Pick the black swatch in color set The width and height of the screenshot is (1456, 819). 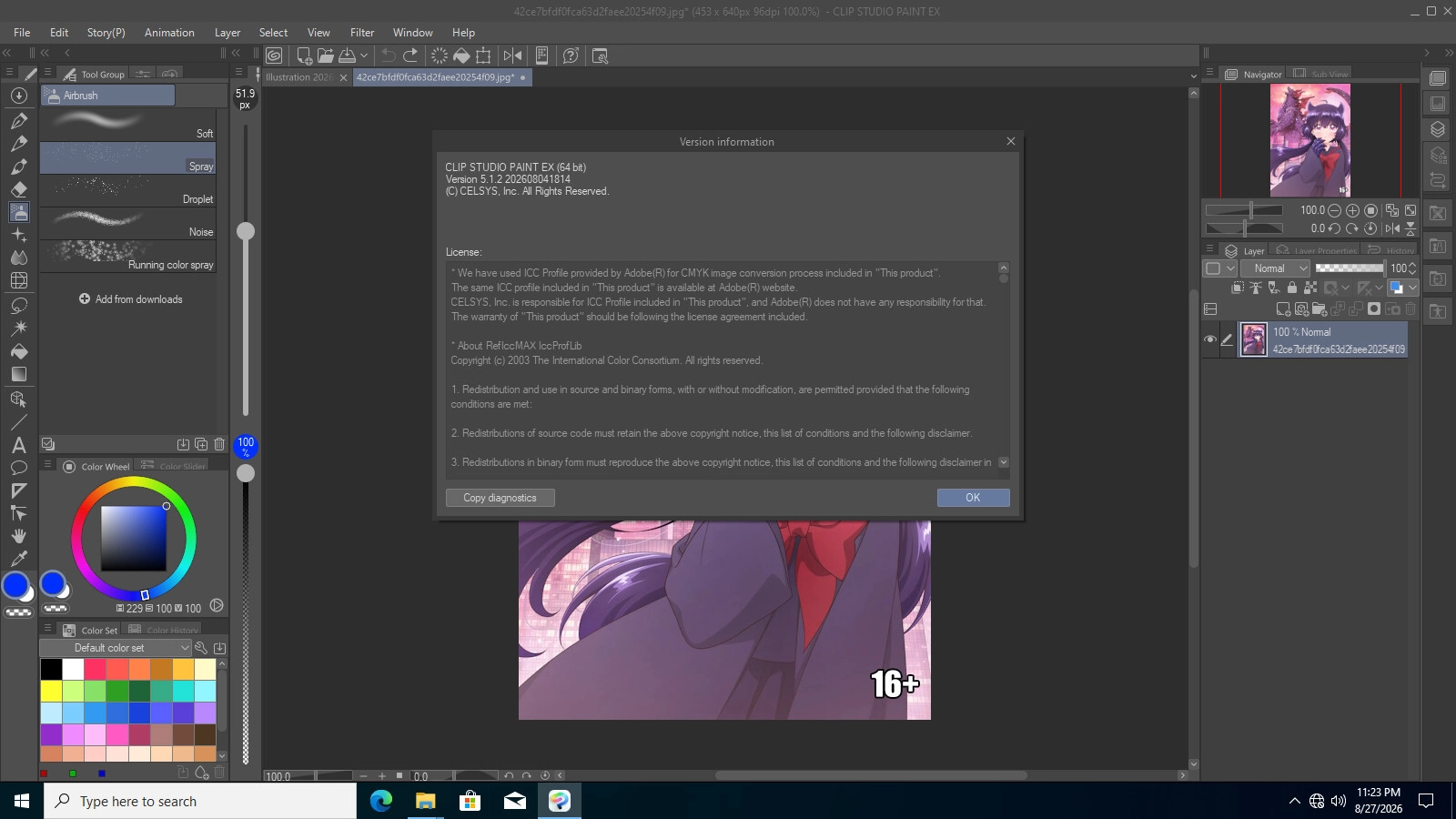(51, 669)
